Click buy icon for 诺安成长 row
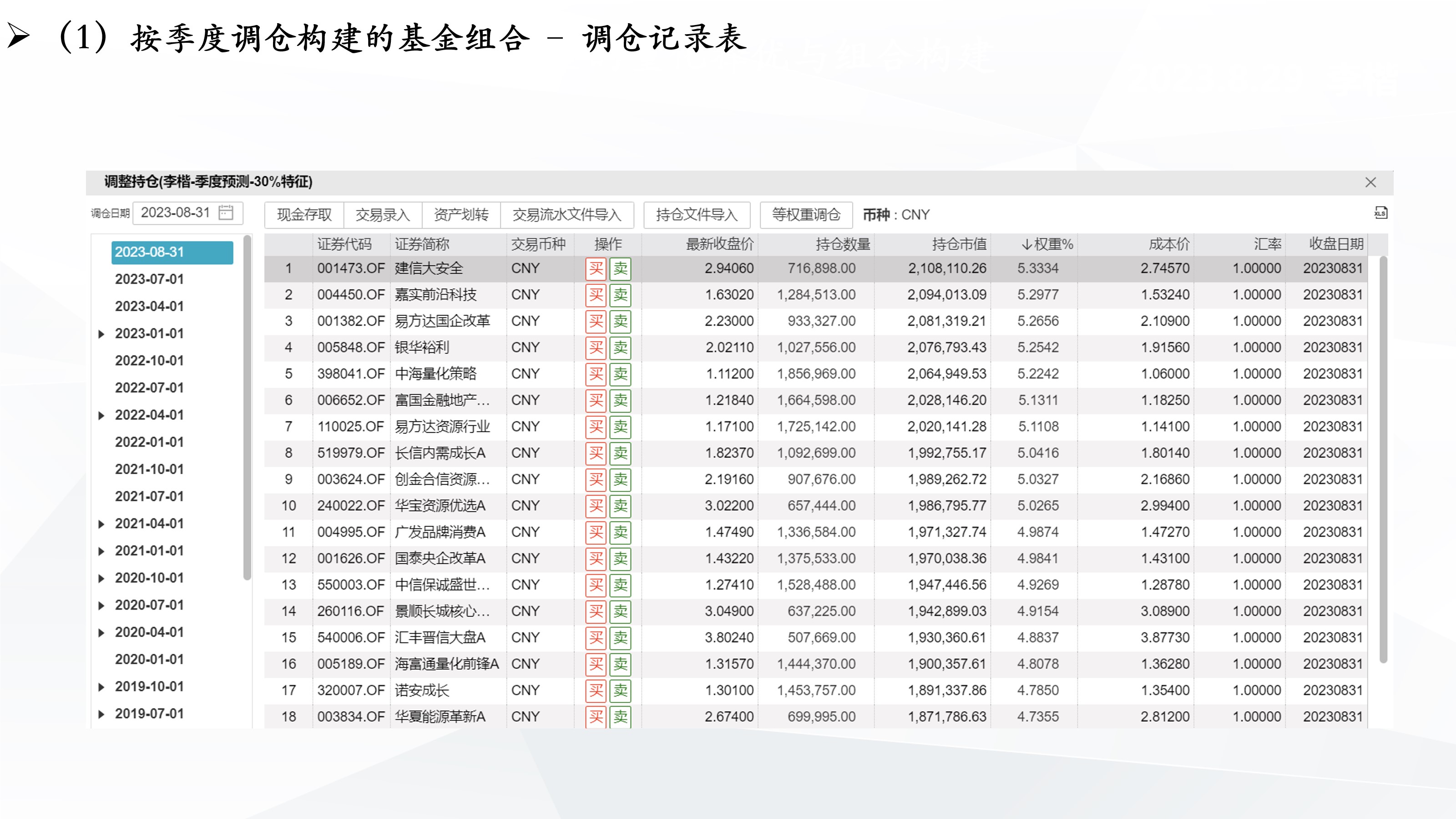1456x819 pixels. click(x=596, y=691)
